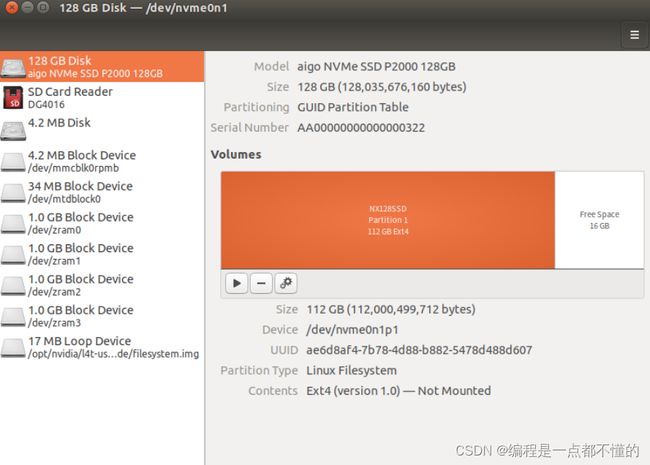Mount the selected partition with the play button
Viewport: 650px width, 465px height.
pos(237,283)
